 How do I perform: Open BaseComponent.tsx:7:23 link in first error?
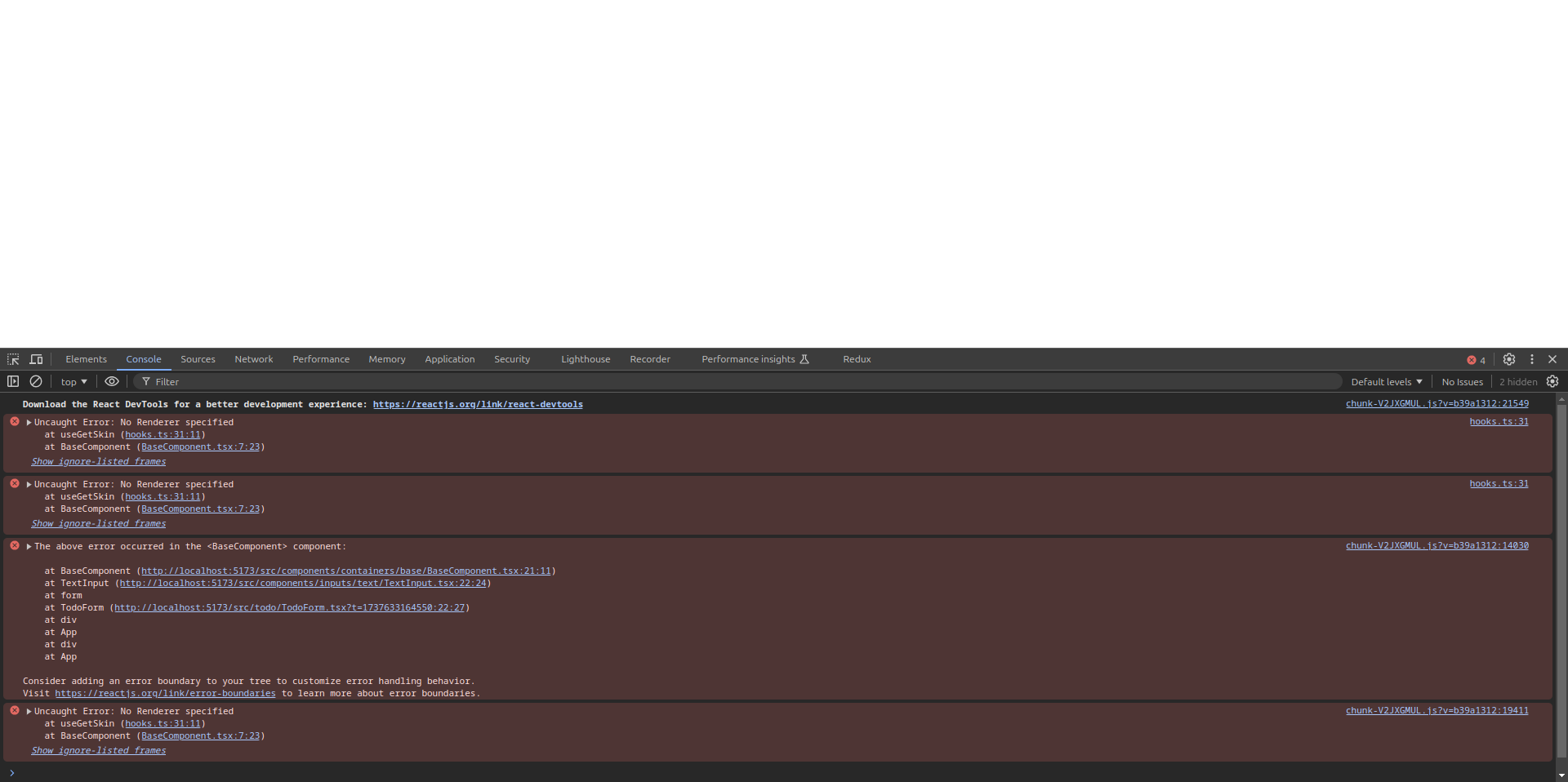pyautogui.click(x=200, y=447)
